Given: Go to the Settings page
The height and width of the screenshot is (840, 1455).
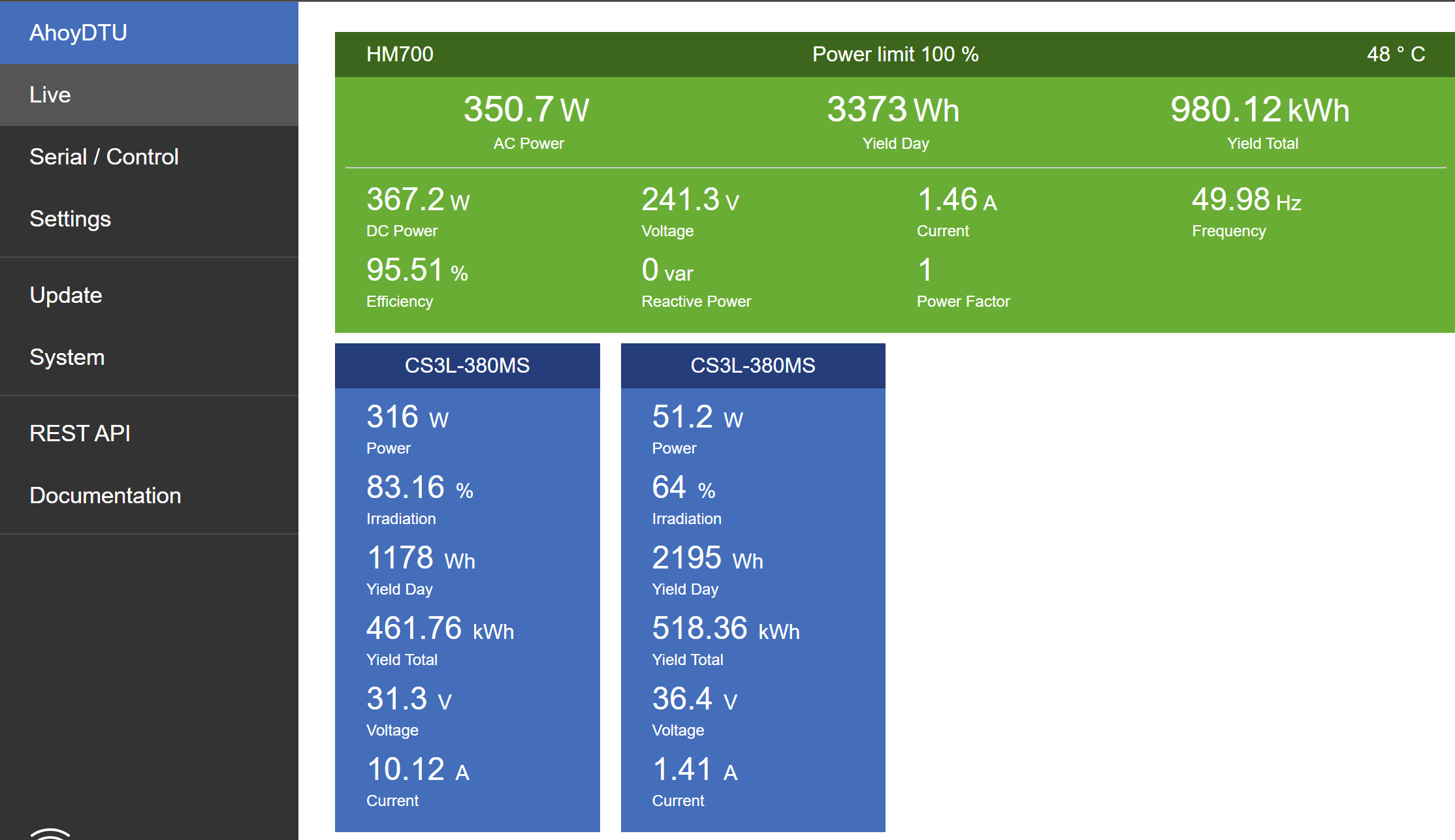Looking at the screenshot, I should click(x=70, y=219).
